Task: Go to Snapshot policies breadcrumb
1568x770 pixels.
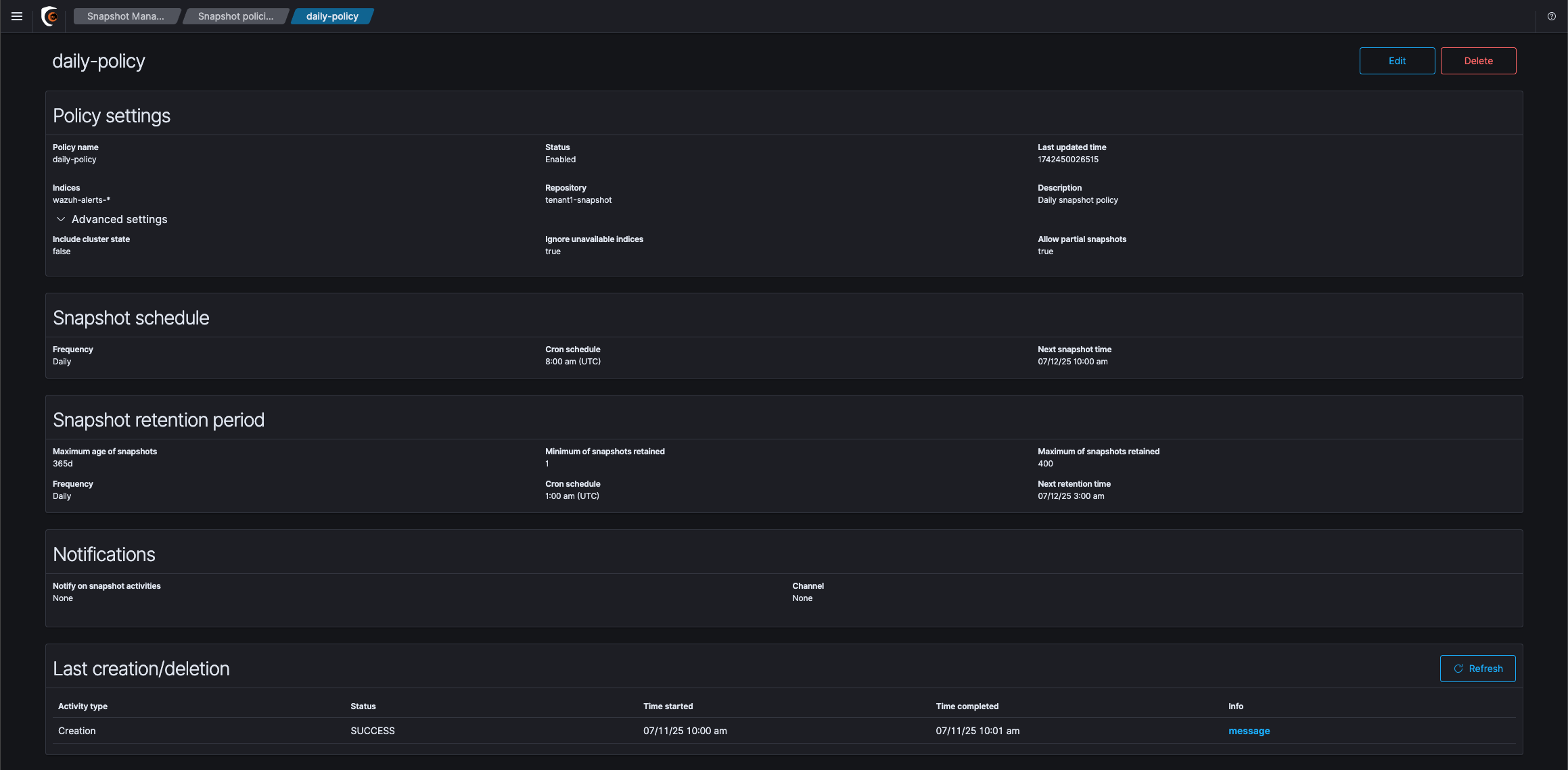Action: (x=235, y=16)
